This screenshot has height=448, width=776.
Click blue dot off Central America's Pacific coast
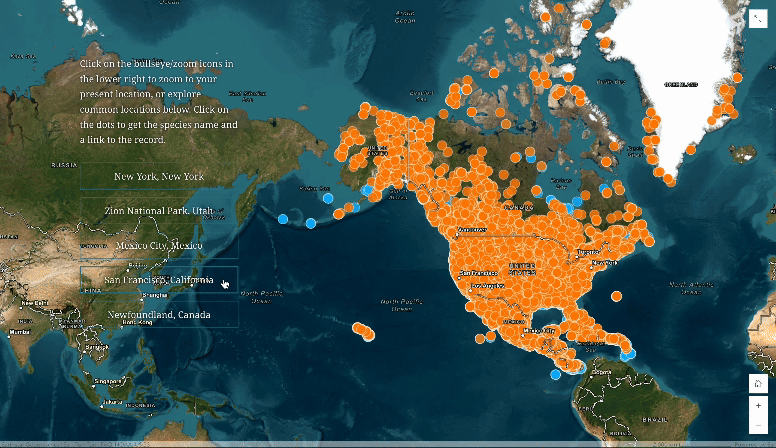[556, 375]
